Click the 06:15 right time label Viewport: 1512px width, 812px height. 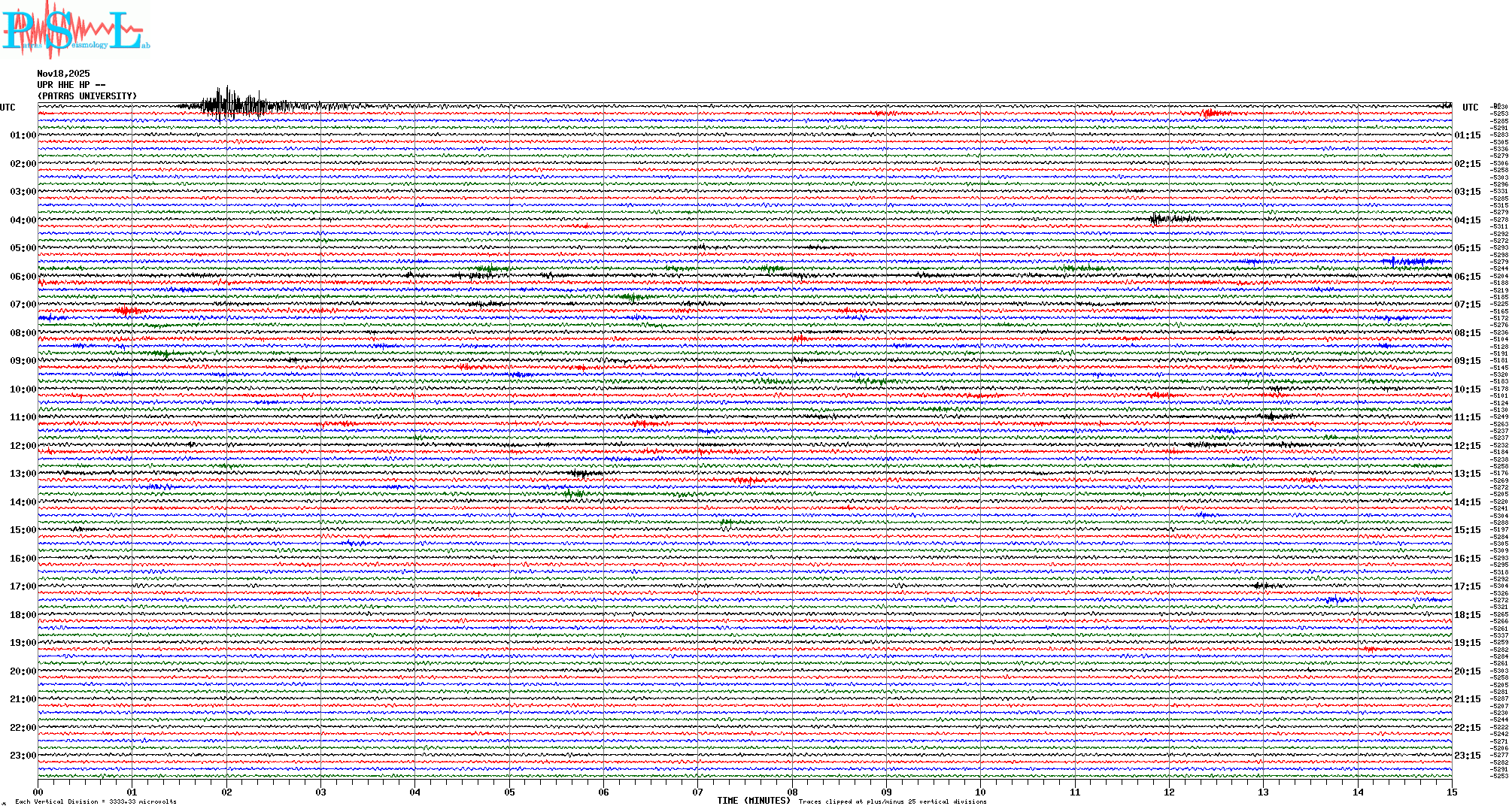point(1467,277)
